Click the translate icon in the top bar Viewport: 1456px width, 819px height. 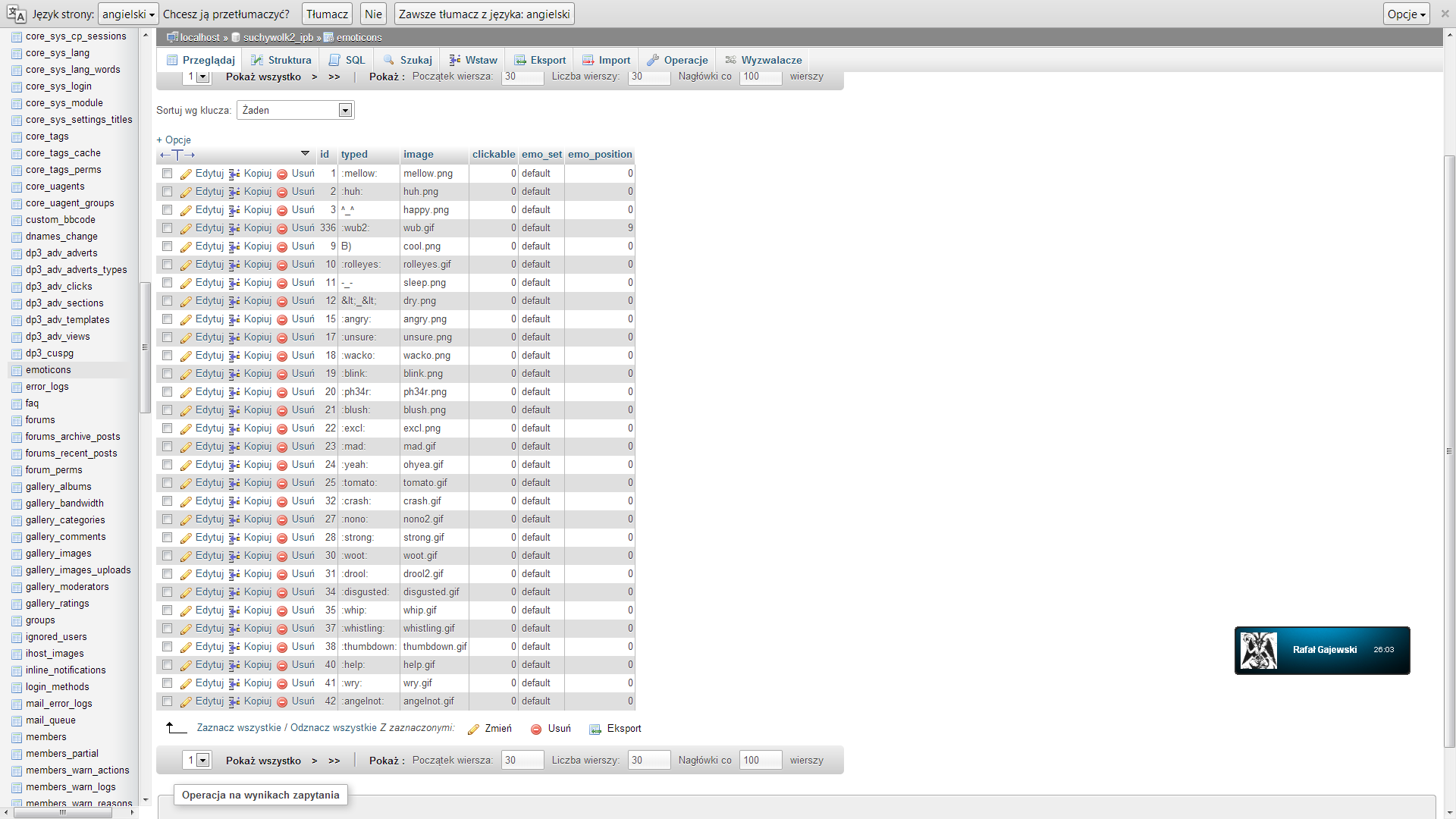coord(16,14)
